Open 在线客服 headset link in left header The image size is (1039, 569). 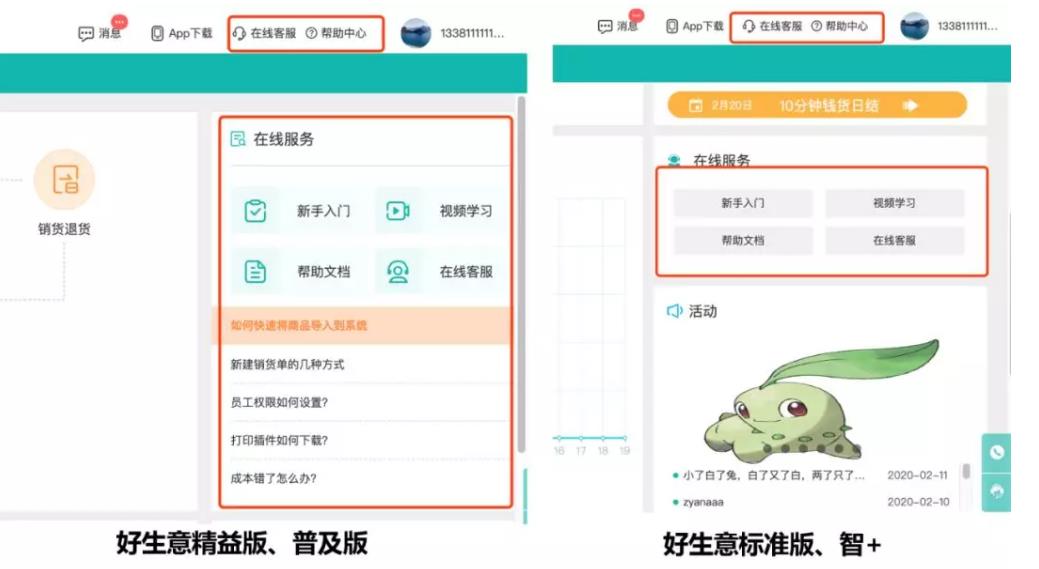click(264, 33)
